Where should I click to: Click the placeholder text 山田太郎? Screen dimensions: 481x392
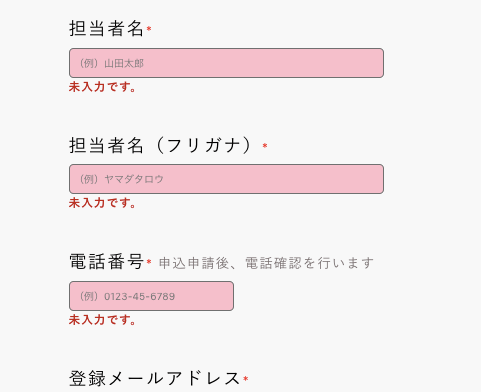[x=124, y=63]
